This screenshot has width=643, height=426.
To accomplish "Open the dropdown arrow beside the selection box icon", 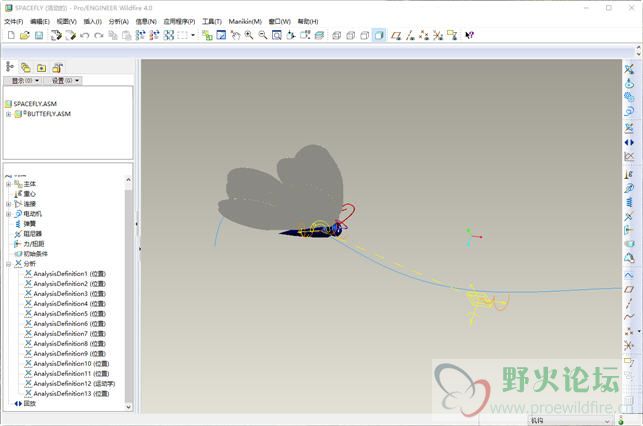I will (x=193, y=35).
